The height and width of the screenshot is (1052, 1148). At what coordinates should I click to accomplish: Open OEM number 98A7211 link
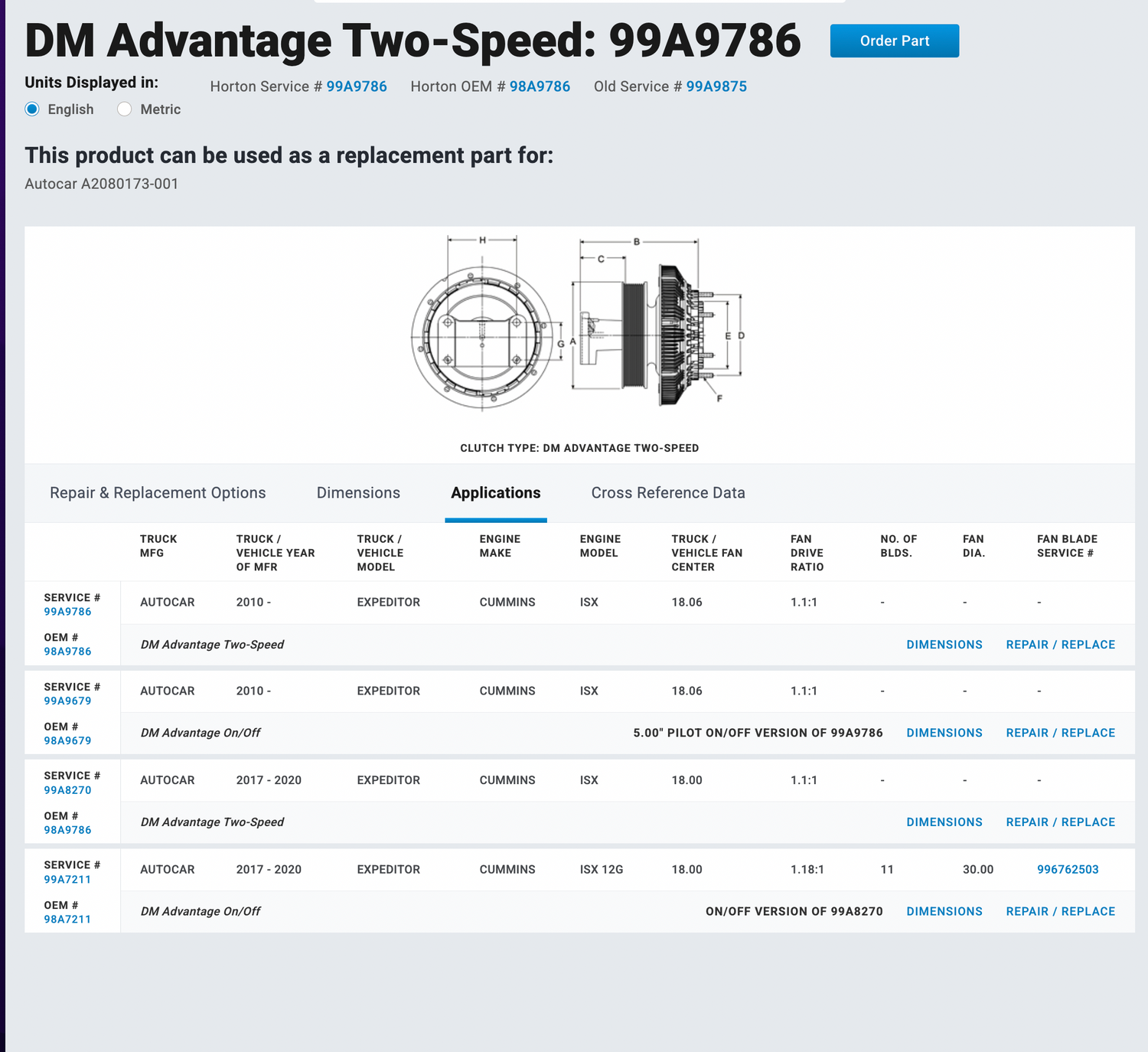point(67,919)
